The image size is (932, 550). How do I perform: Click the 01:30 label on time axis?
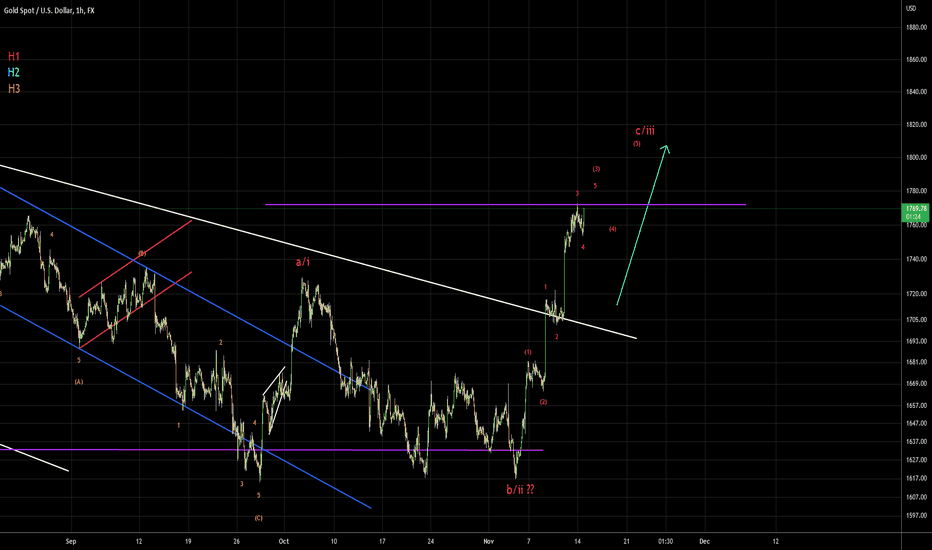click(x=666, y=541)
